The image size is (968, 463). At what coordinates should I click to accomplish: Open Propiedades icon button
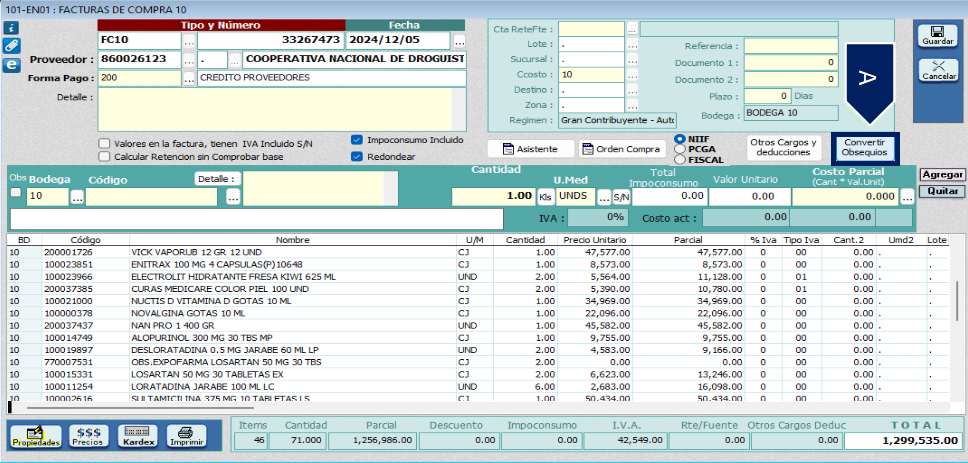pos(36,436)
